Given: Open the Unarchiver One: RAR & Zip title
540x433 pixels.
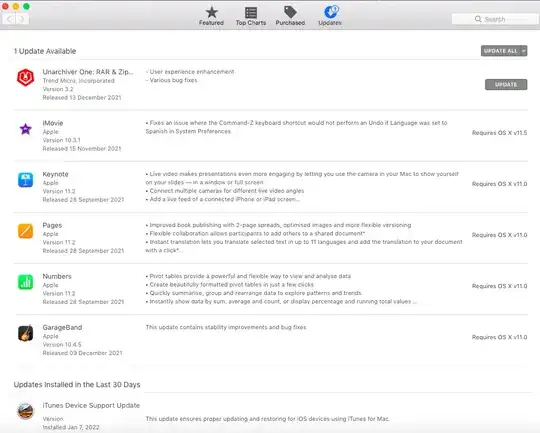Looking at the screenshot, I should point(88,72).
